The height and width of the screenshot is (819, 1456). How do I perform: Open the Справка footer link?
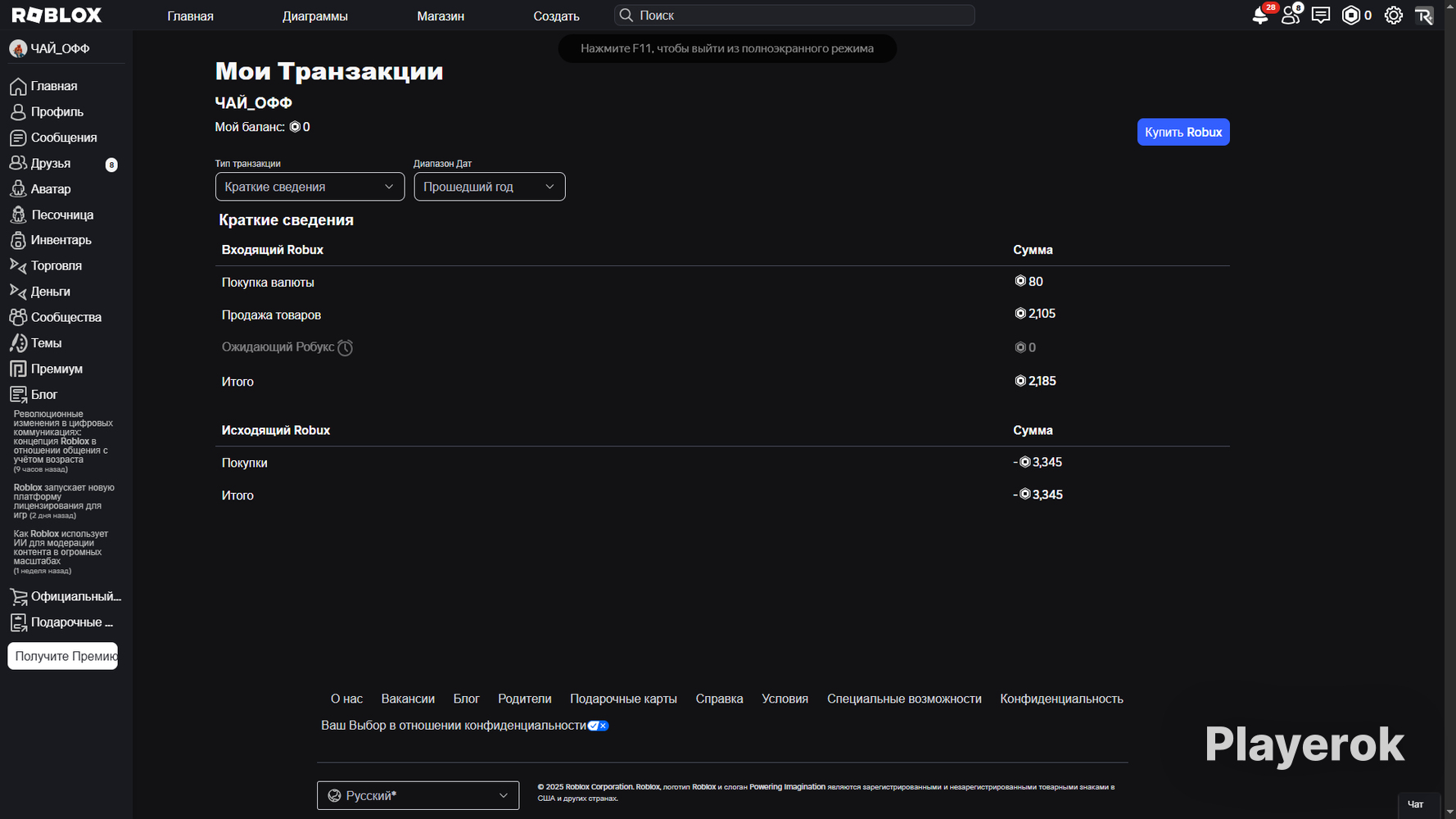[x=719, y=699]
